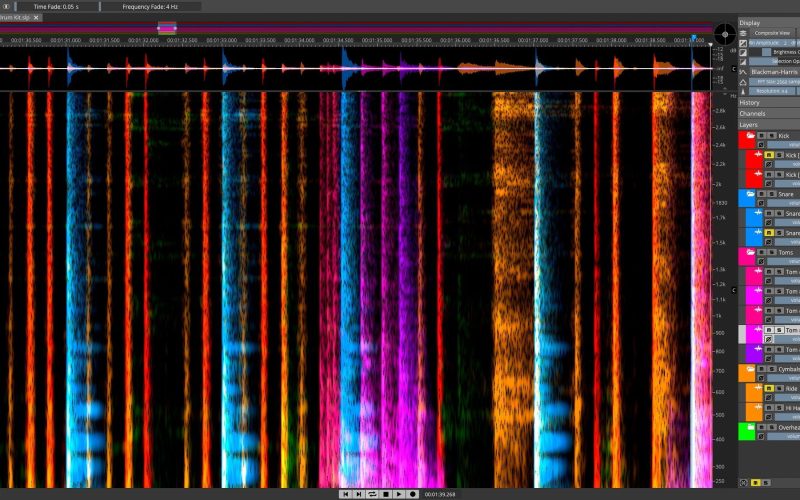Click the resolution refinement icon
Screen dimensions: 800x500
[x=743, y=91]
